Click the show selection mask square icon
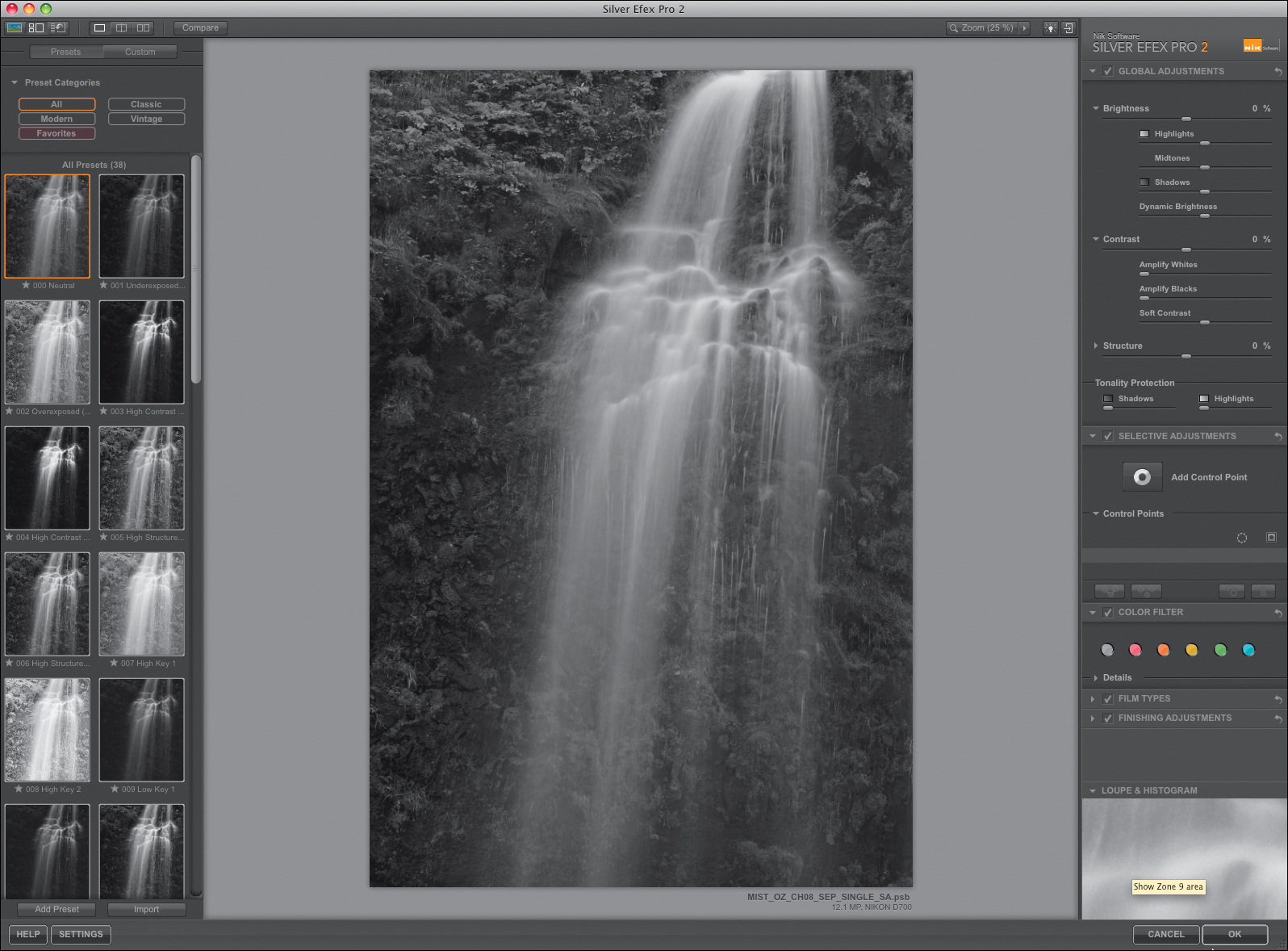1288x951 pixels. [1271, 538]
